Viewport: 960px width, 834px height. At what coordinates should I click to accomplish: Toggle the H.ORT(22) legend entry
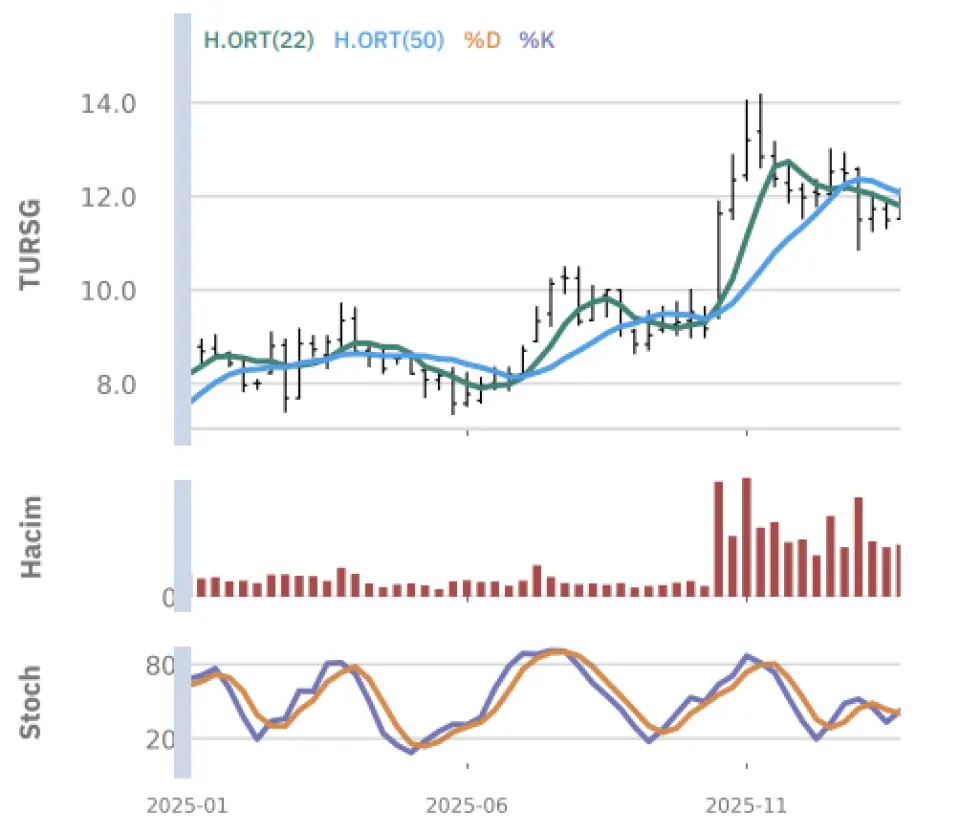259,41
